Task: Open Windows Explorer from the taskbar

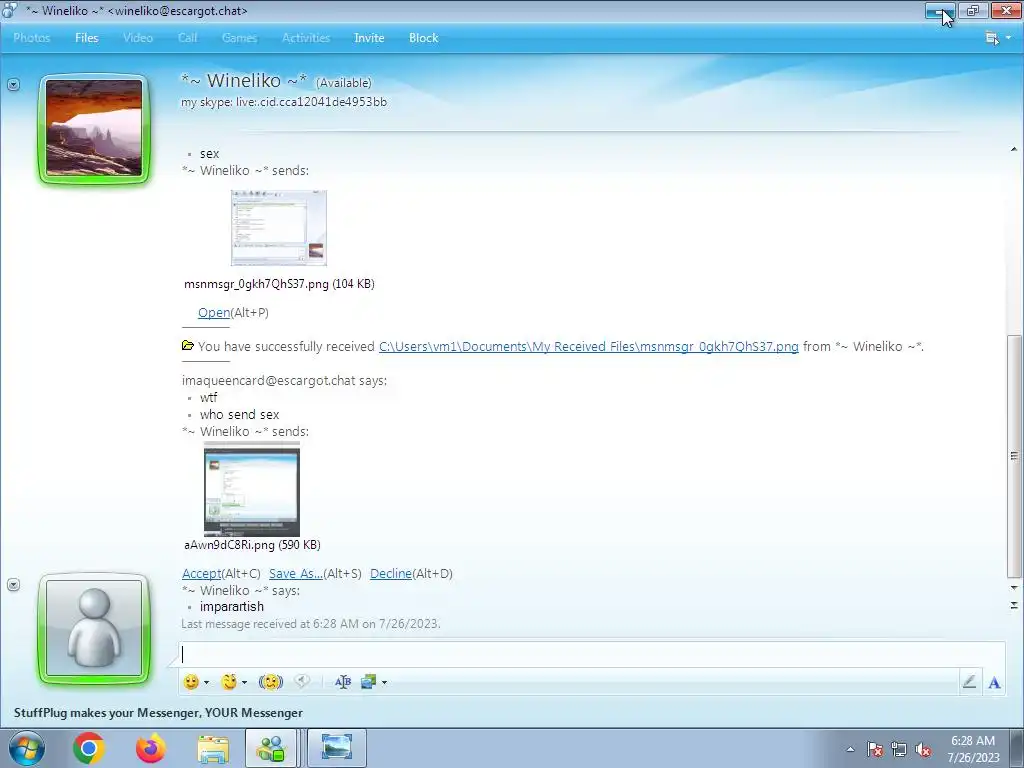Action: click(x=213, y=748)
